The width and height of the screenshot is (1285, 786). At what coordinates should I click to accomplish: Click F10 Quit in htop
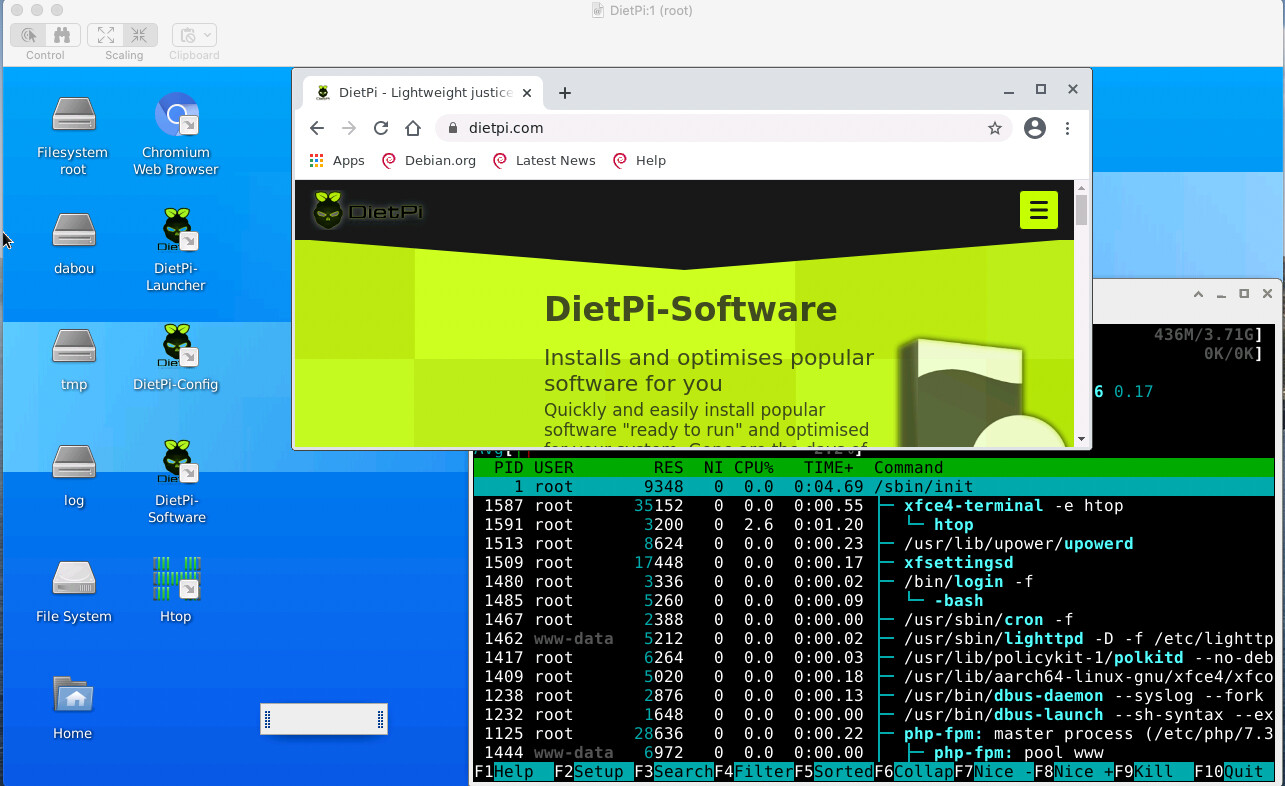coord(1234,772)
